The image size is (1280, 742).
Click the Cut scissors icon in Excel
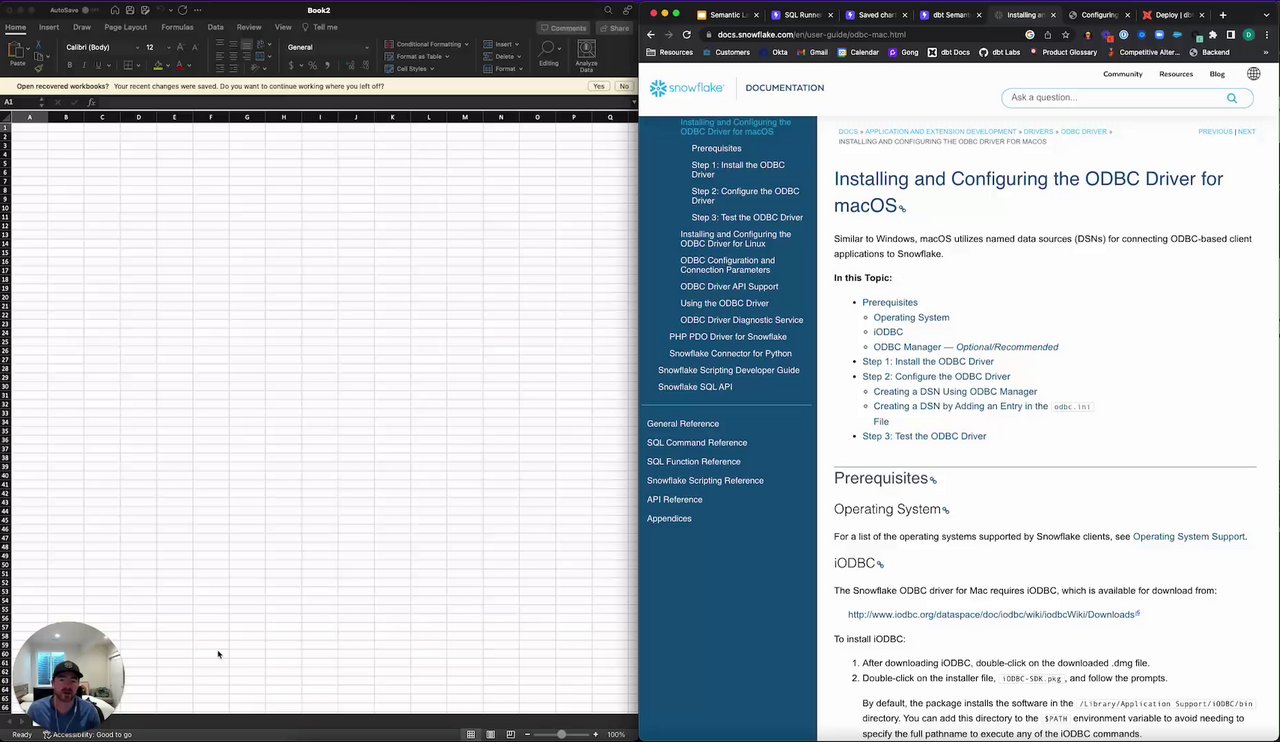click(39, 44)
